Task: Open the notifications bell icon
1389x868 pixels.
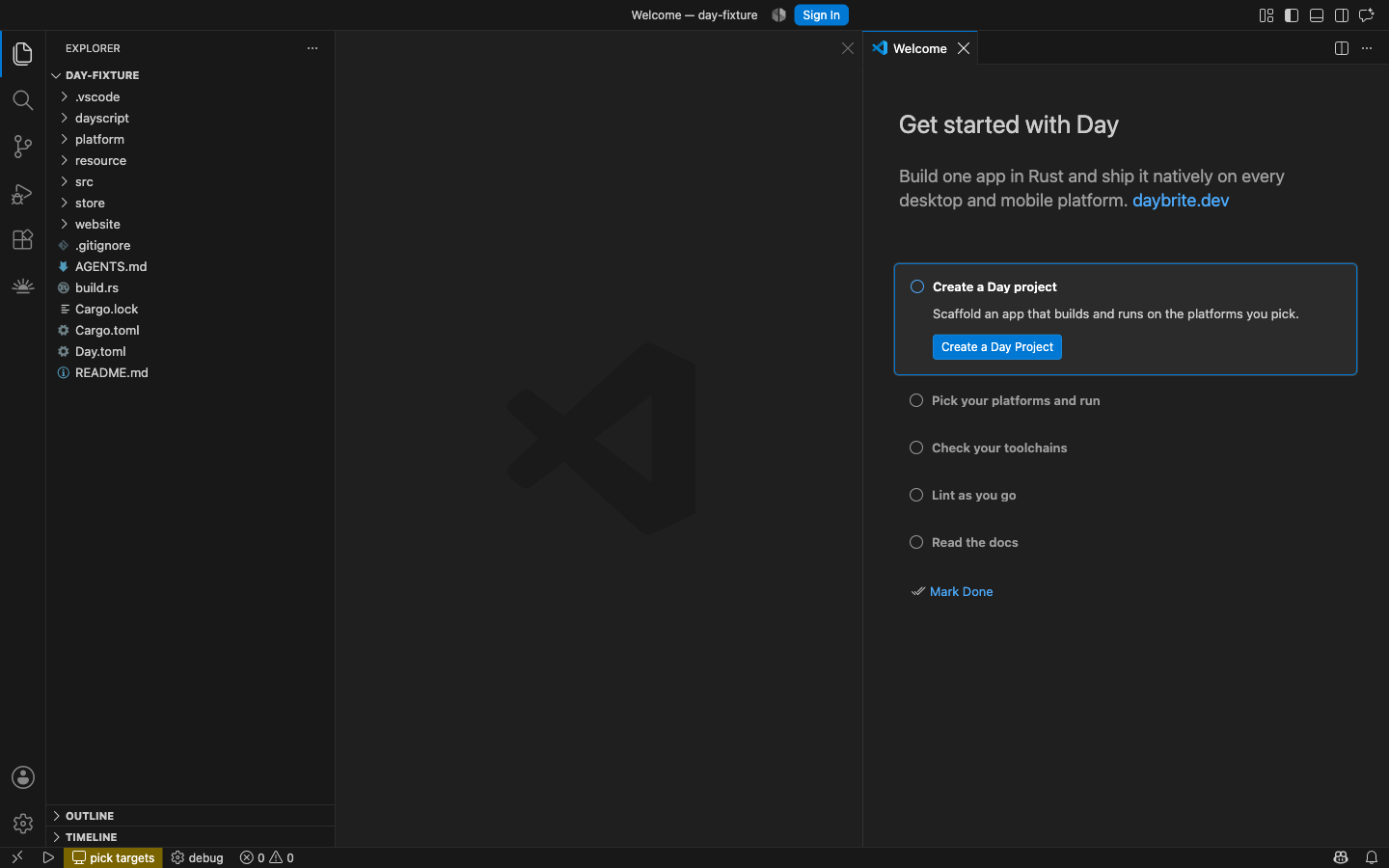Action: pyautogui.click(x=1372, y=857)
